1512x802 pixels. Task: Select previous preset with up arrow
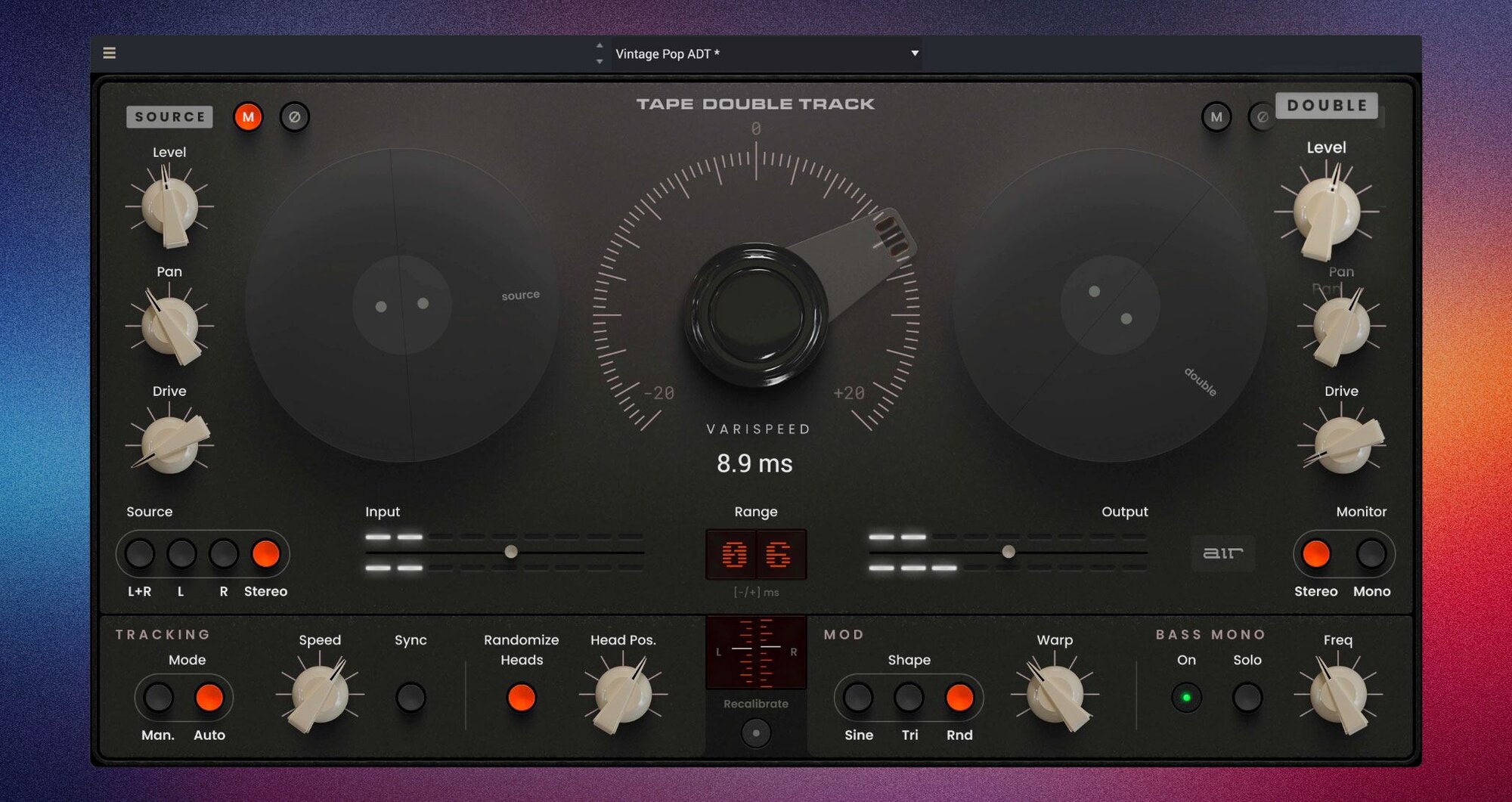point(600,45)
